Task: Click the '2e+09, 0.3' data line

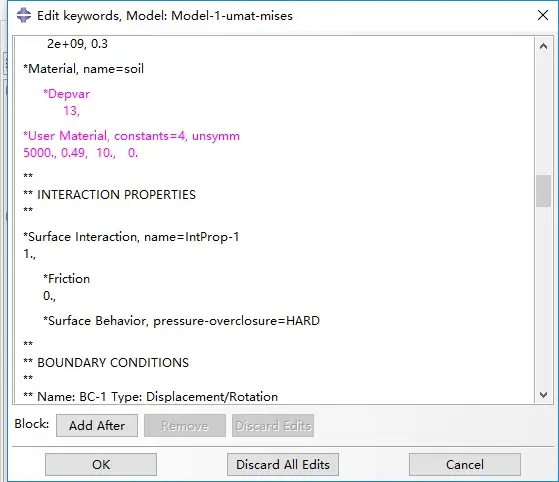Action: [x=77, y=43]
